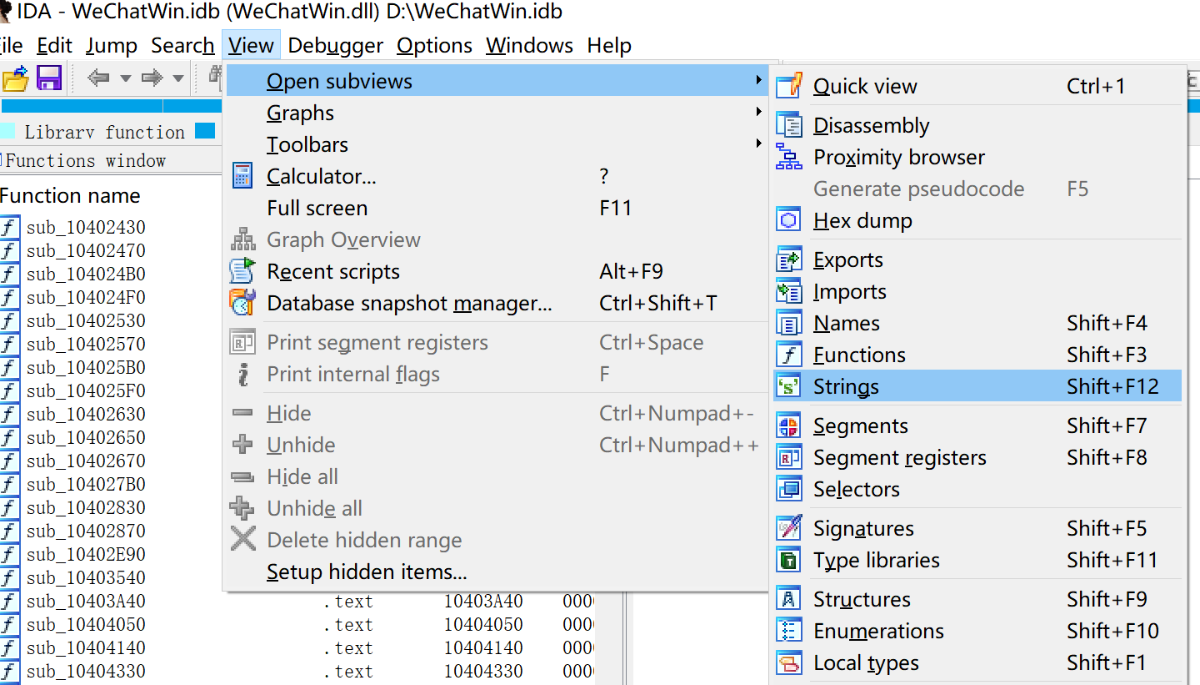Click the Segment registers icon
1200x685 pixels.
790,458
